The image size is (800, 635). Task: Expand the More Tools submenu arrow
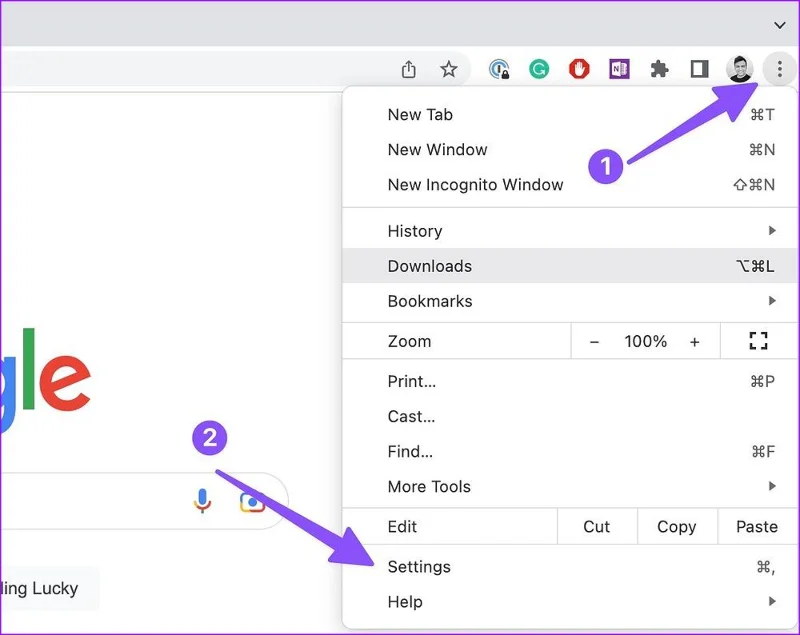pos(772,486)
